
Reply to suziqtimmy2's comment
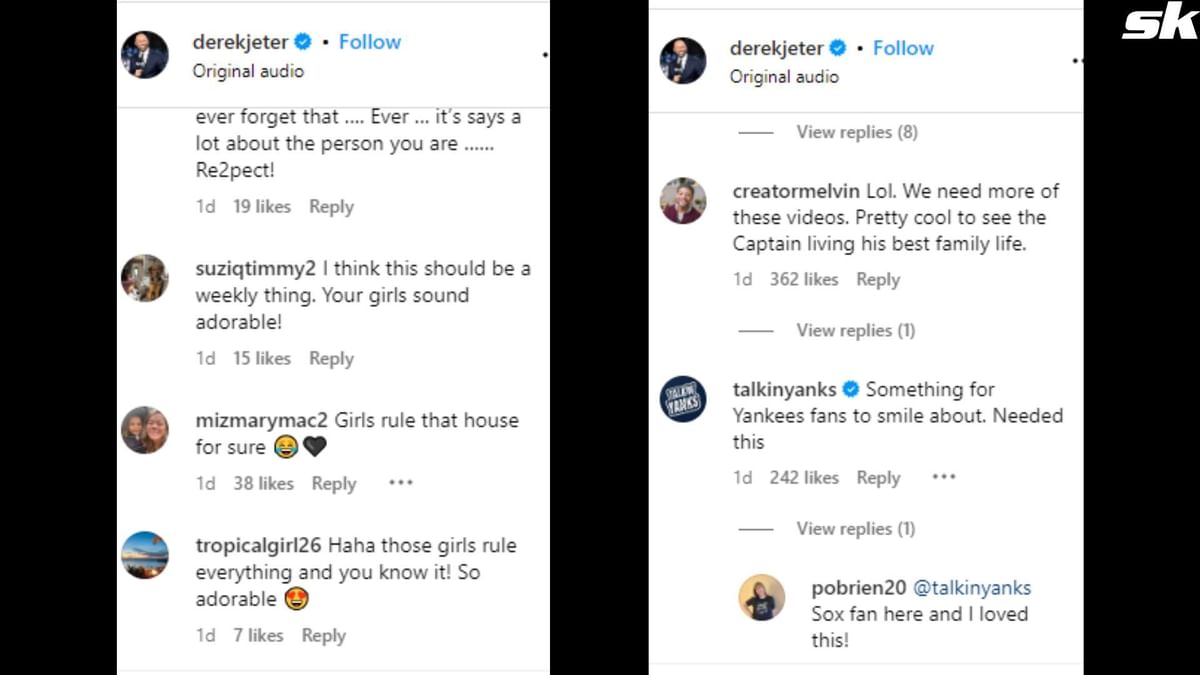tap(331, 358)
